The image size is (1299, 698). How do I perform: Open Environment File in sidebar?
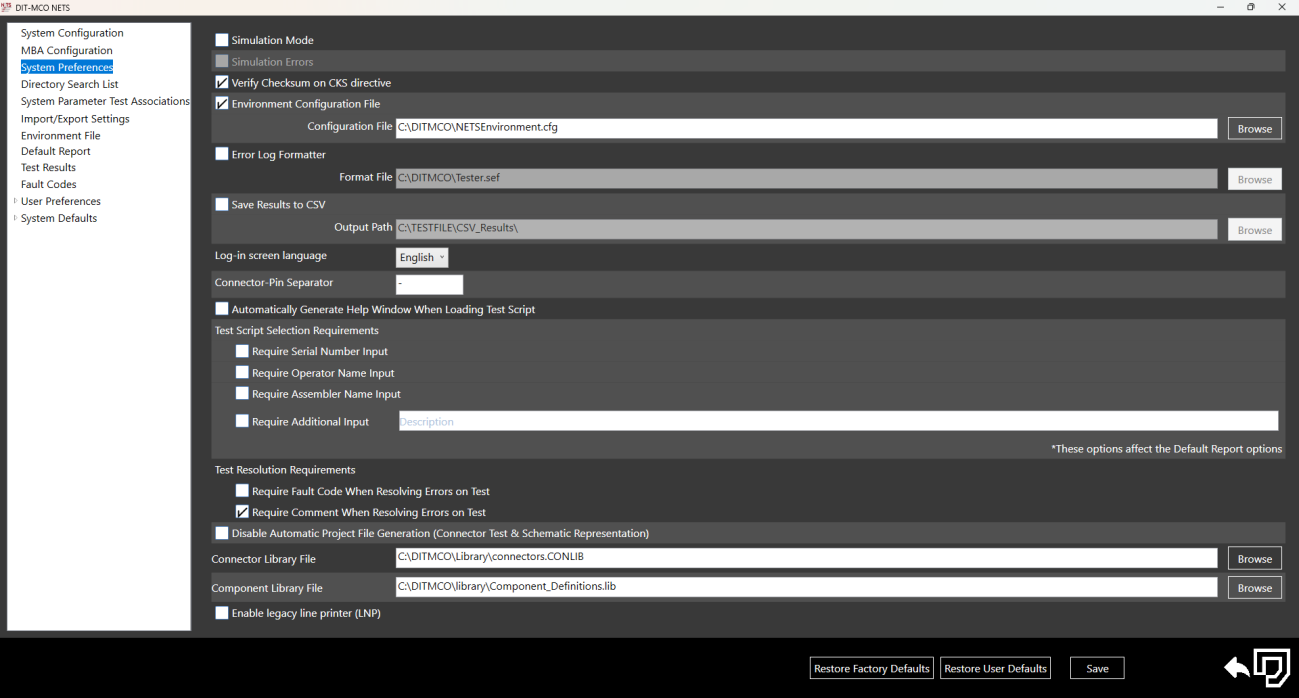tap(61, 135)
